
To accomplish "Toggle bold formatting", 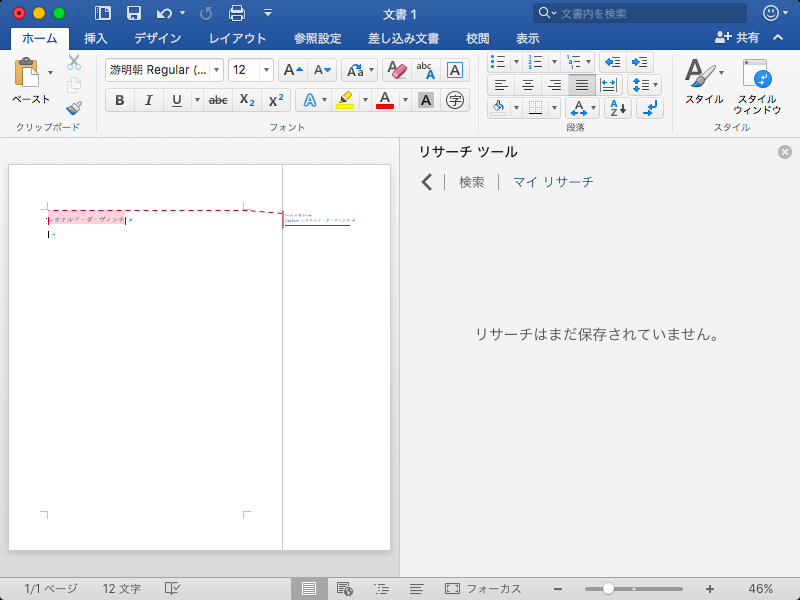I will click(x=119, y=100).
